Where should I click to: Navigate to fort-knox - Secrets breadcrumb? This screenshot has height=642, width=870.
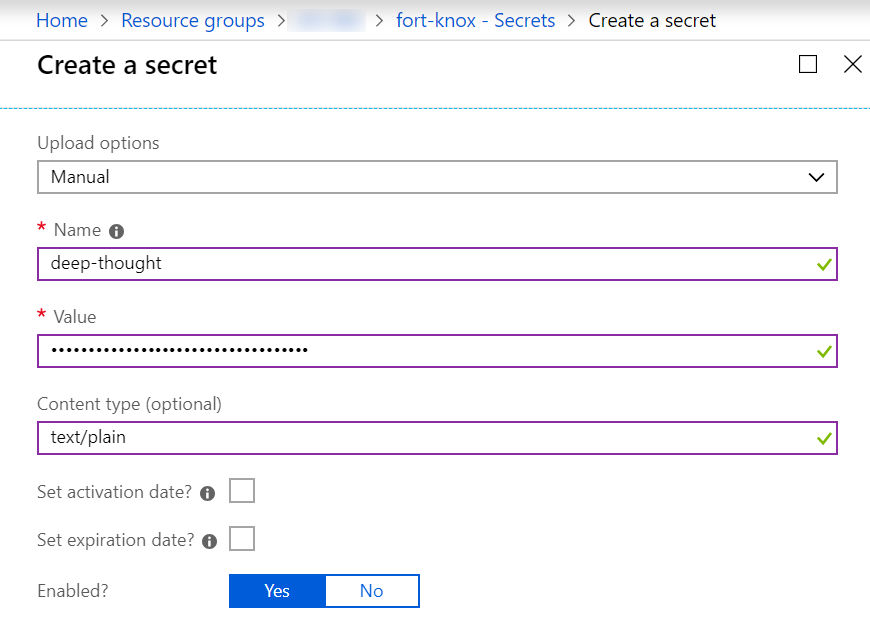click(x=475, y=20)
